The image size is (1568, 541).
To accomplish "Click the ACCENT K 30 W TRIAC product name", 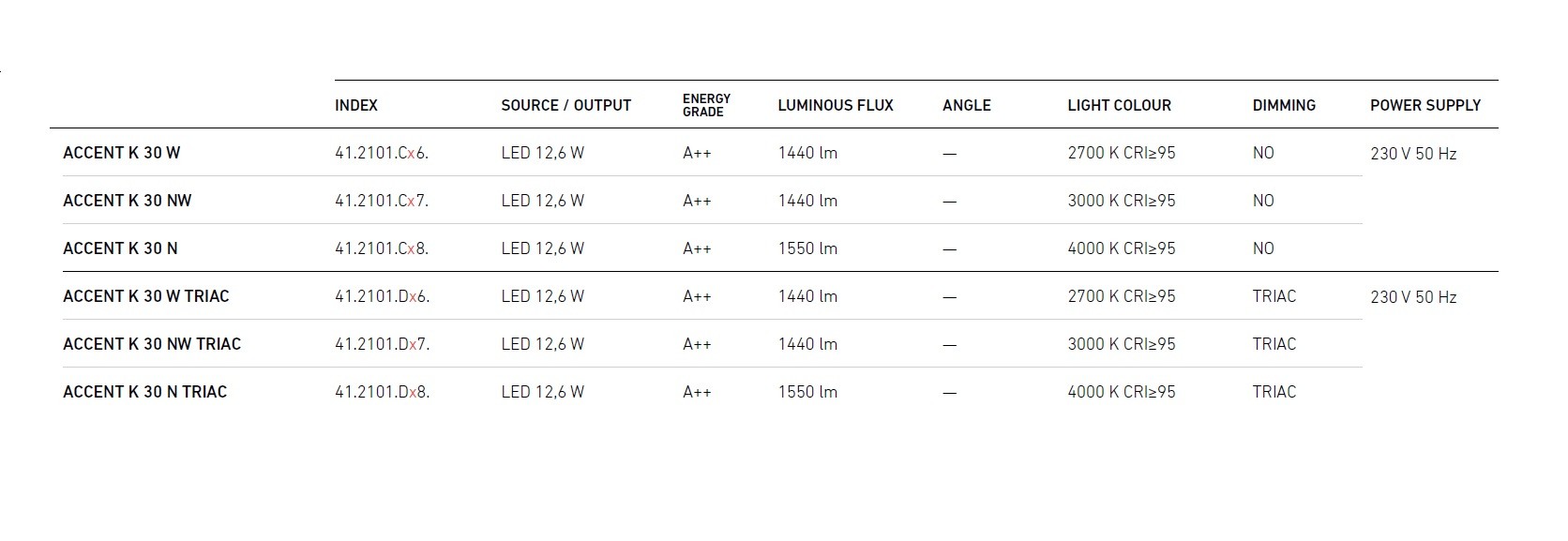I will (x=145, y=296).
